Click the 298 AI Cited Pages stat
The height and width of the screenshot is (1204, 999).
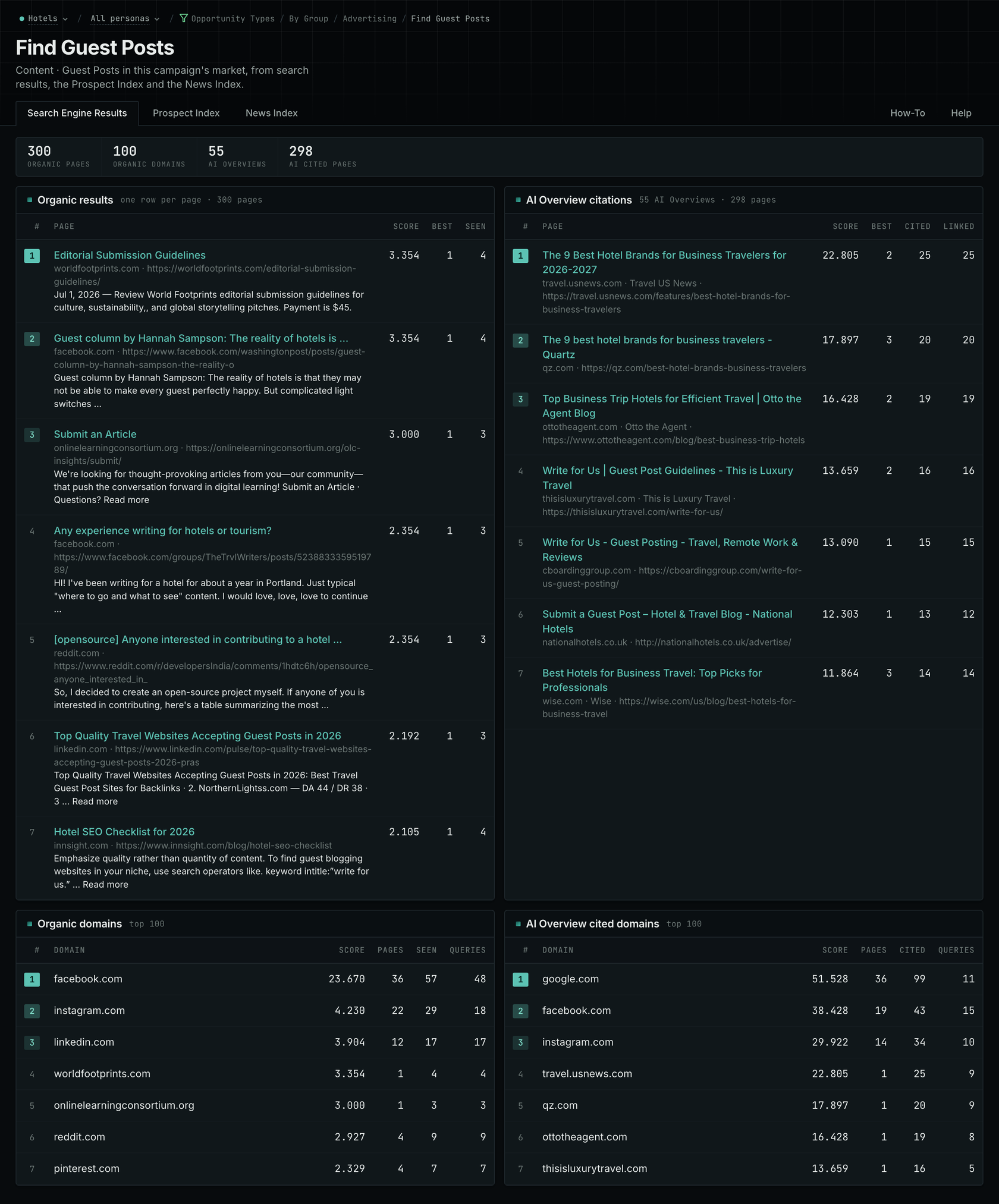pos(323,157)
